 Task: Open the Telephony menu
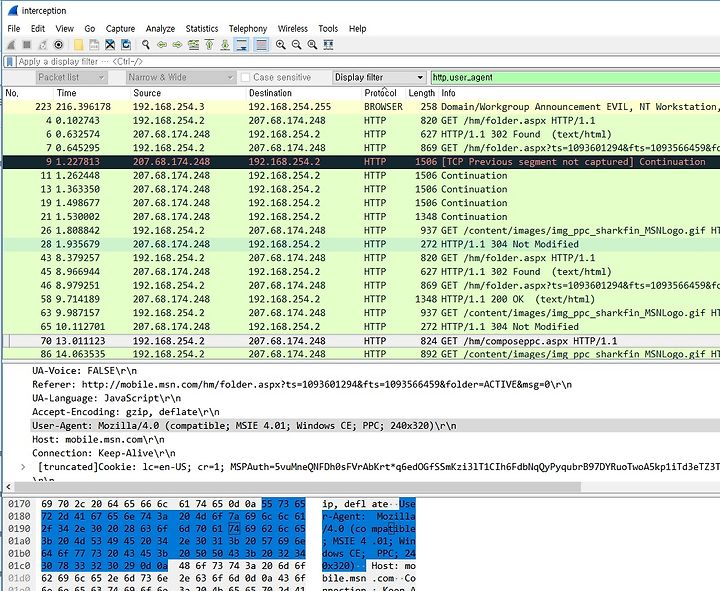[248, 28]
